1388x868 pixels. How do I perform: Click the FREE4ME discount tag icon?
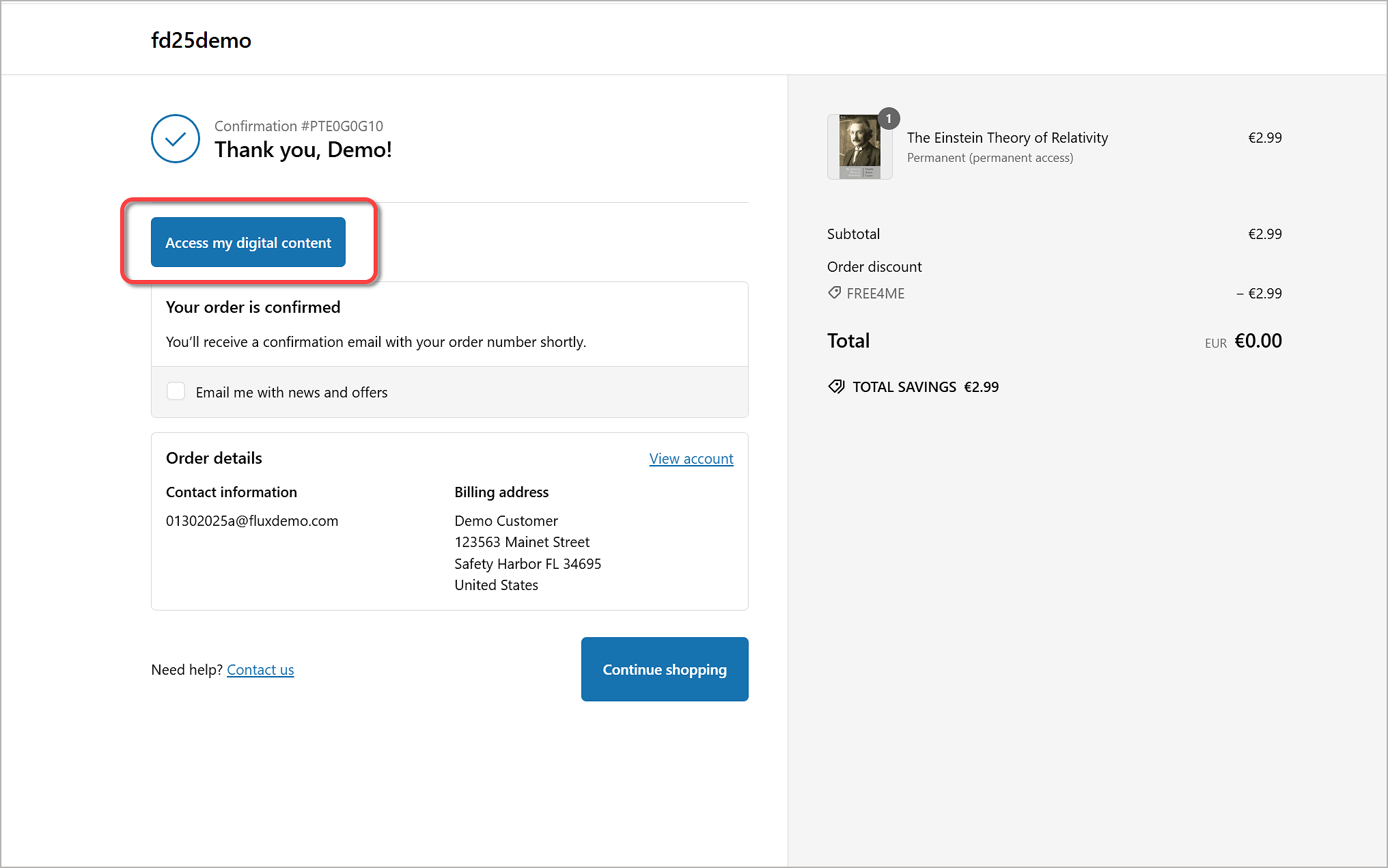834,293
